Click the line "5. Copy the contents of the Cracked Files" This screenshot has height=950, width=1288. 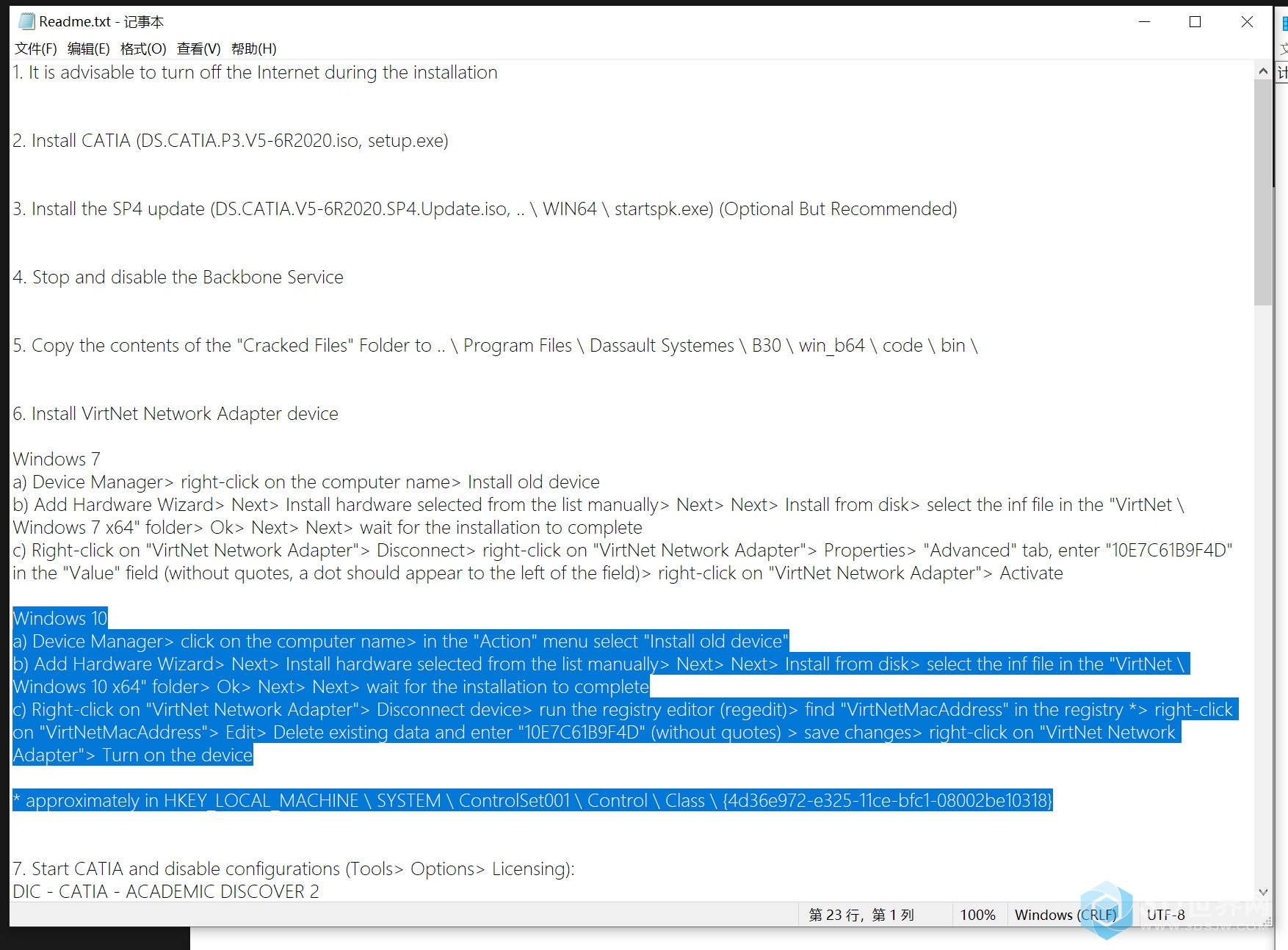point(495,346)
